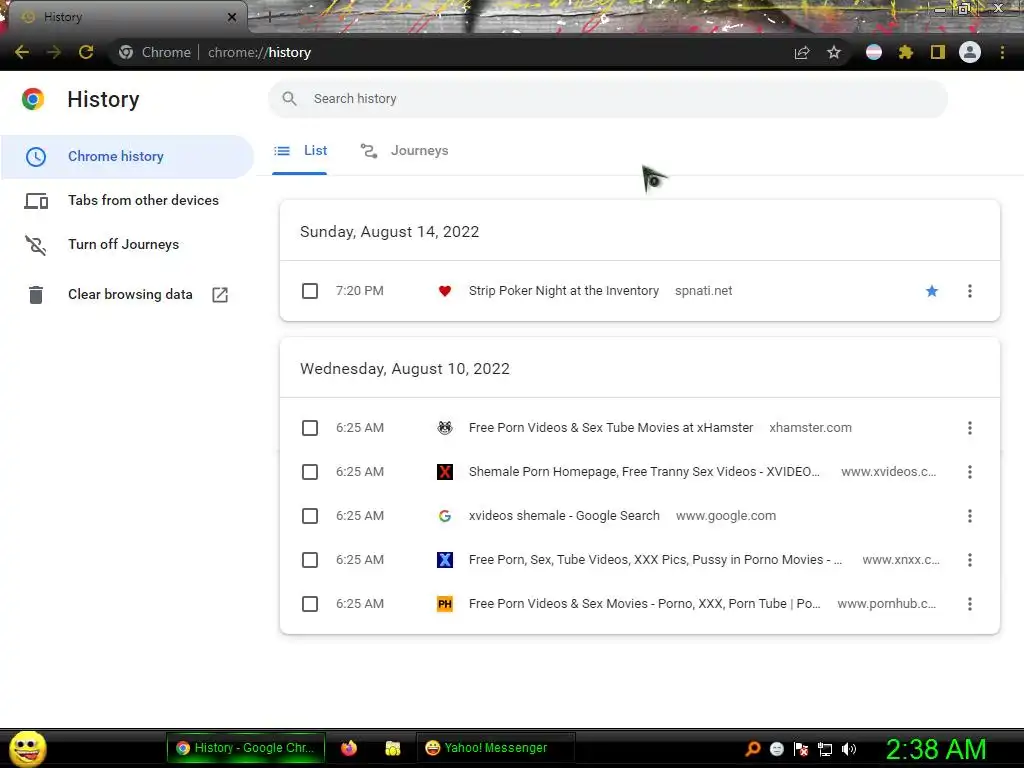Image resolution: width=1024 pixels, height=768 pixels.
Task: Tick the checkbox for the pornhub entry
Action: (x=310, y=604)
